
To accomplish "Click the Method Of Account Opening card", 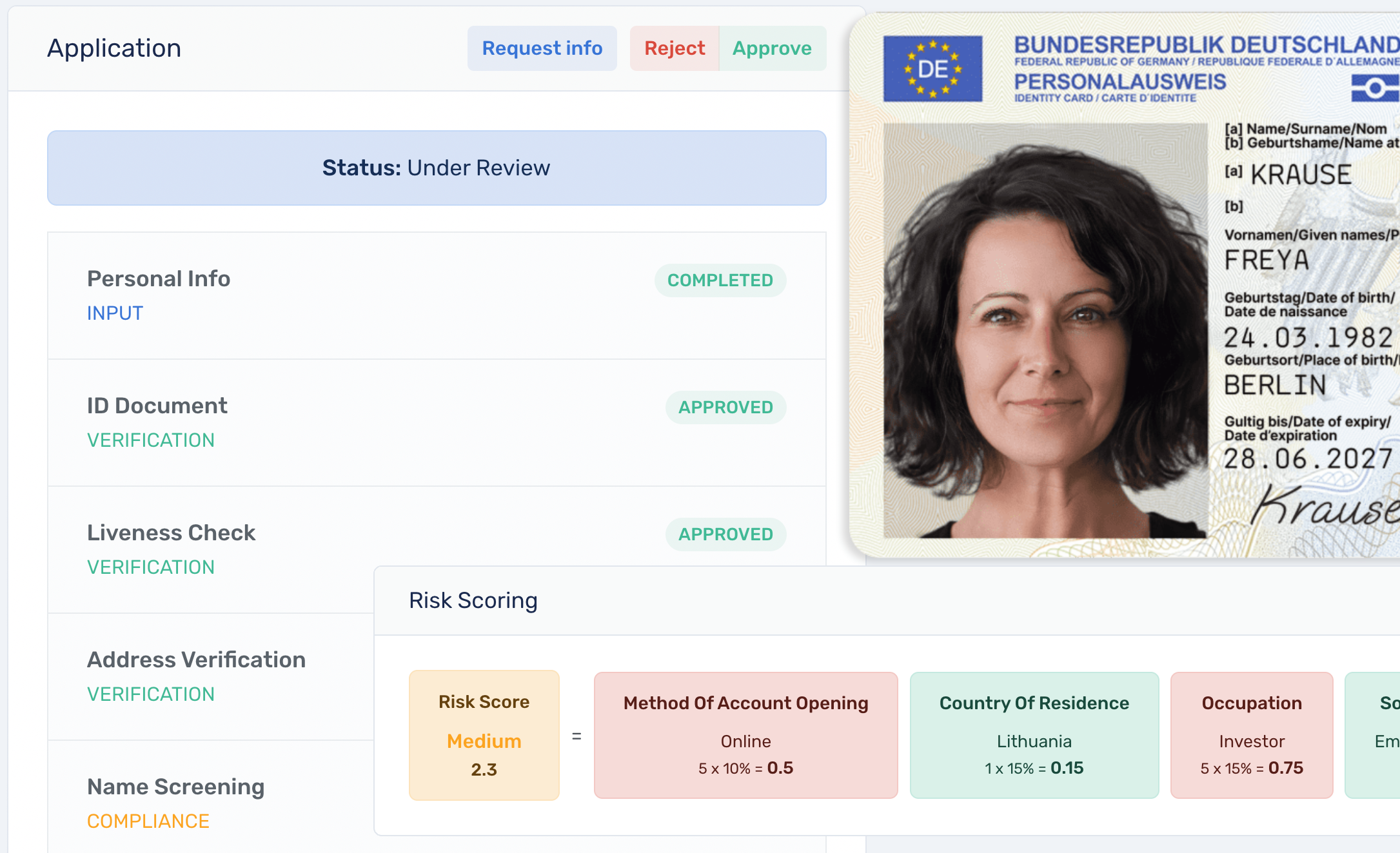I will (x=745, y=735).
